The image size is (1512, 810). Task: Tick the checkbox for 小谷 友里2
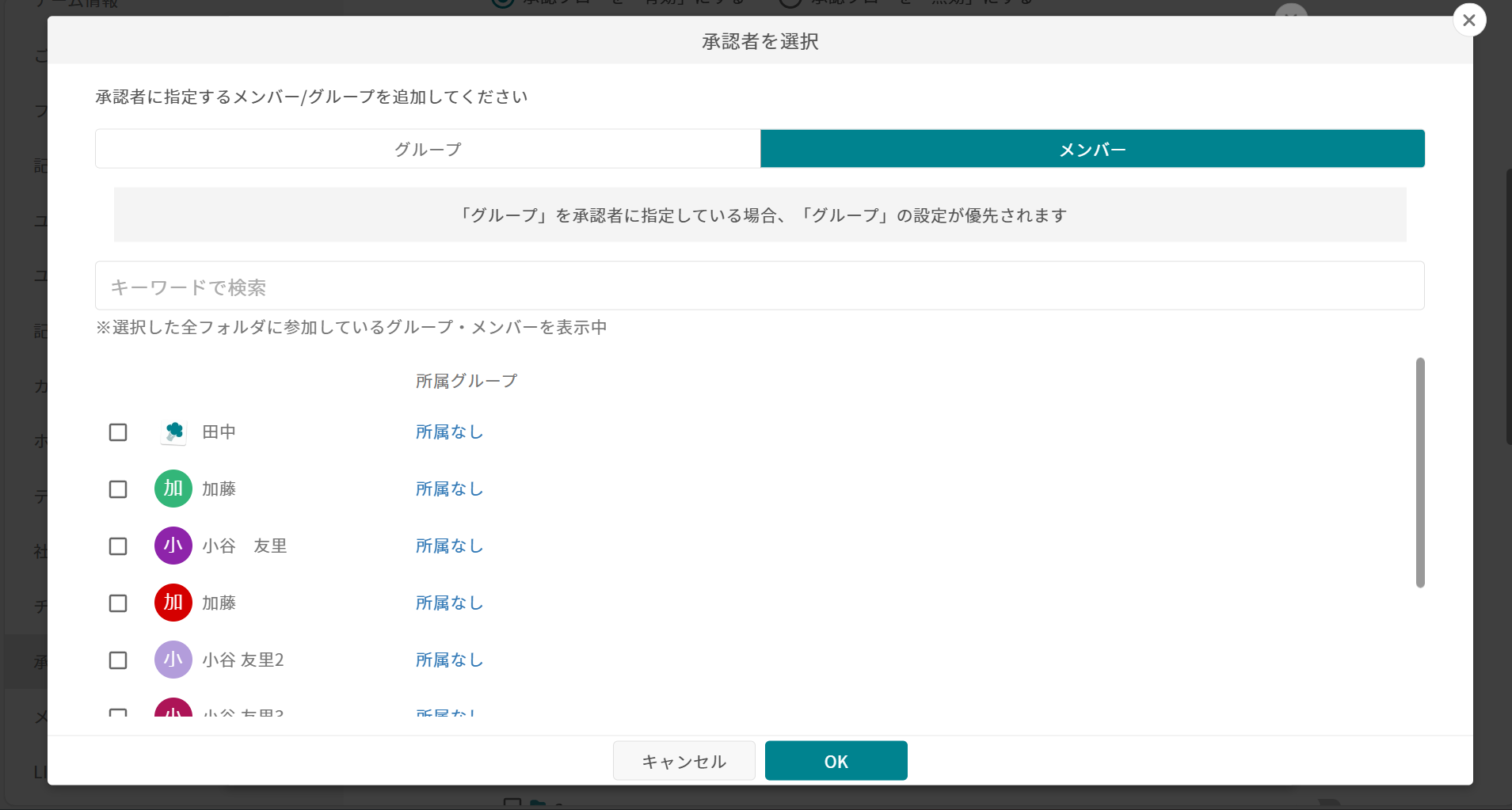tap(118, 660)
